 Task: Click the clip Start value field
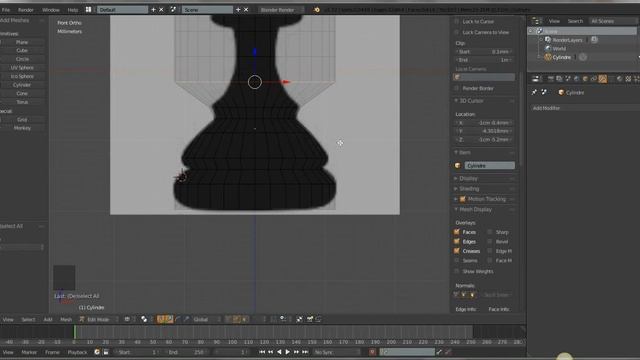484,52
